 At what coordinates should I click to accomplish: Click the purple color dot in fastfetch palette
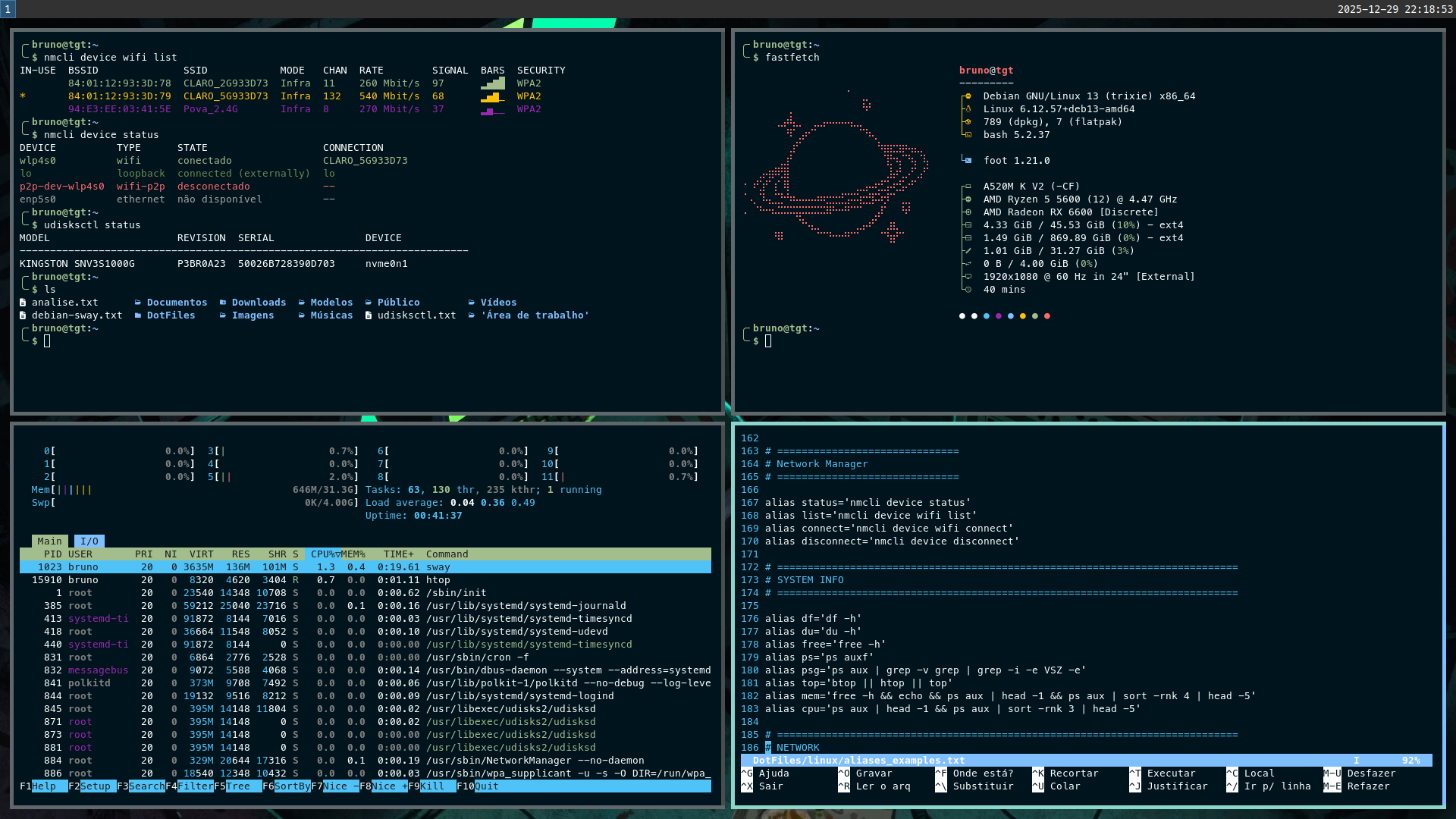tap(999, 316)
